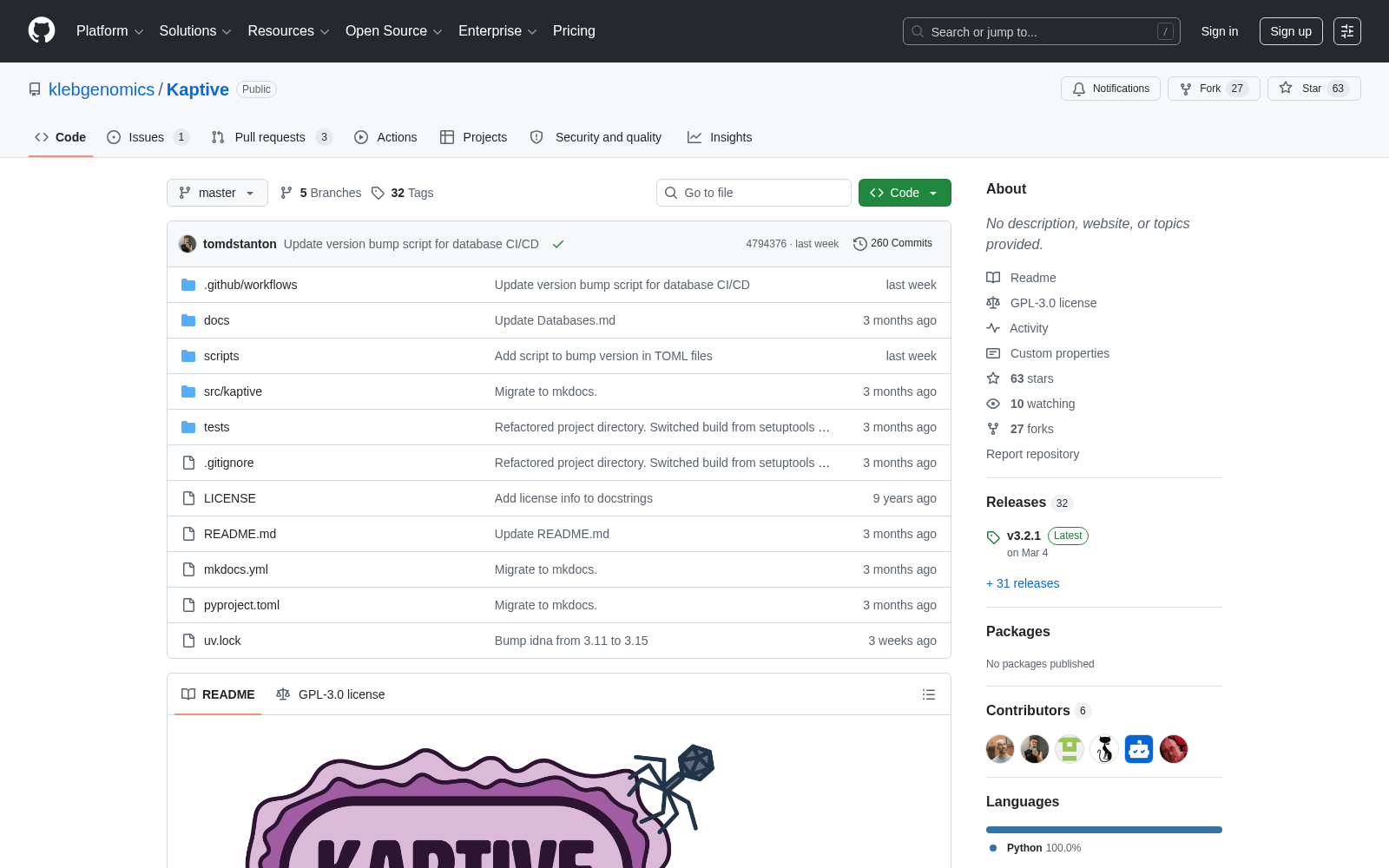Select the folder icon beside src/kaptive
The width and height of the screenshot is (1389, 868).
pyautogui.click(x=188, y=391)
